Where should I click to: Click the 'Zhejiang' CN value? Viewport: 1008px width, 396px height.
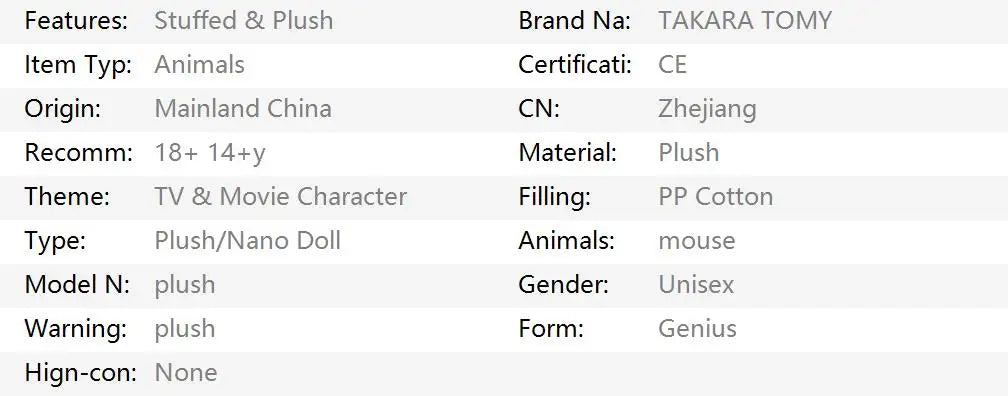coord(707,109)
